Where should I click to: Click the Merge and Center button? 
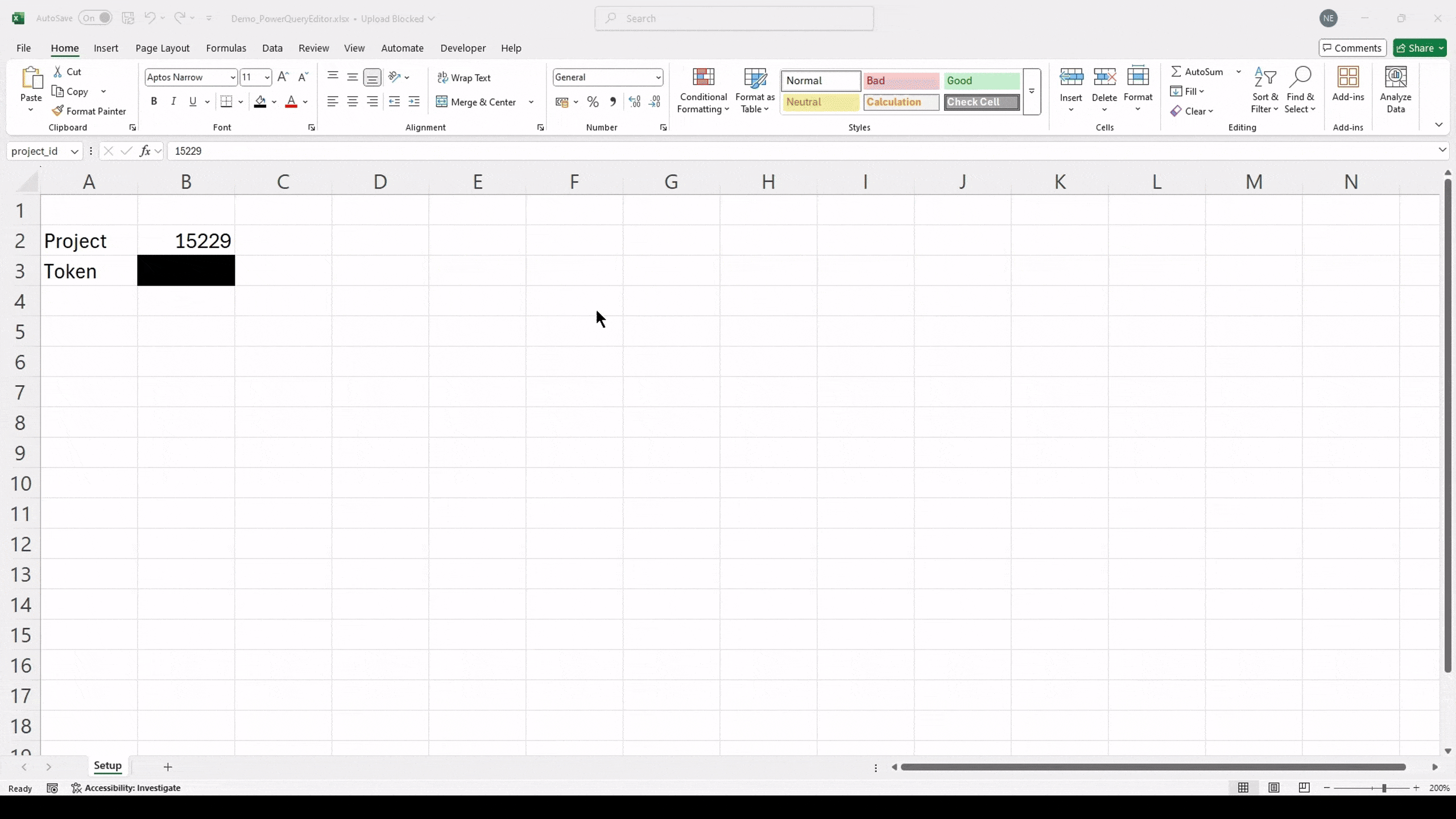[x=480, y=102]
